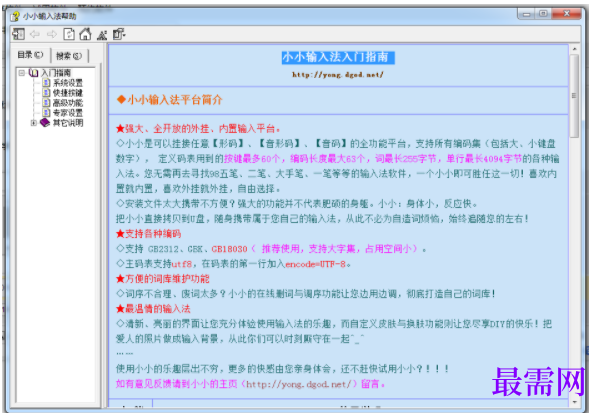
Task: Open the Options toolbar icon
Action: coord(119,34)
